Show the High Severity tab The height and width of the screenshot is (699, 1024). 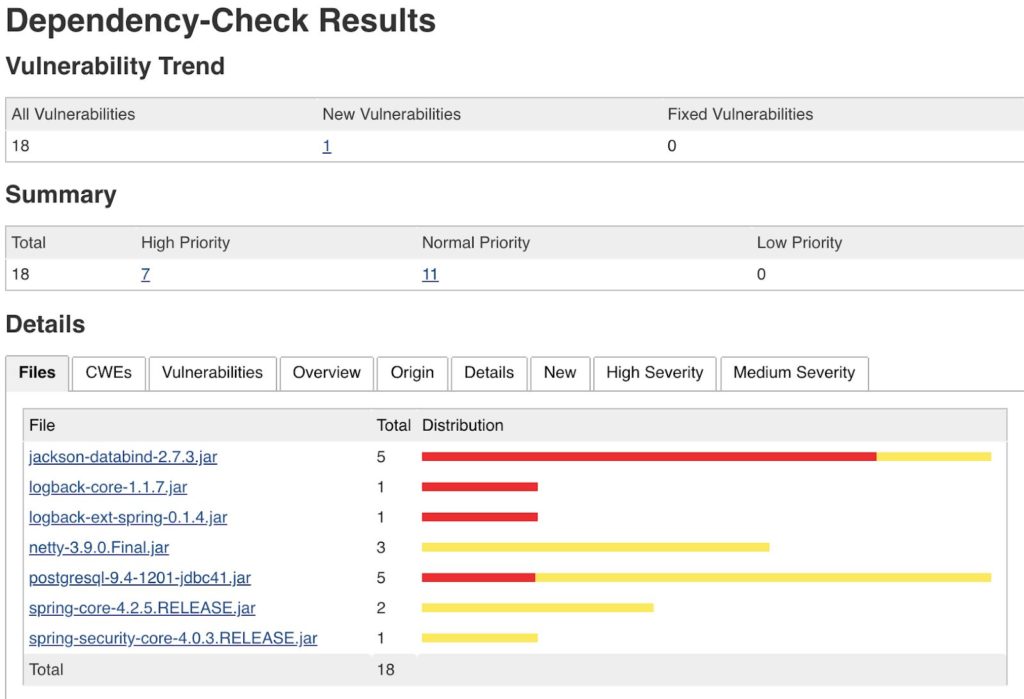654,373
